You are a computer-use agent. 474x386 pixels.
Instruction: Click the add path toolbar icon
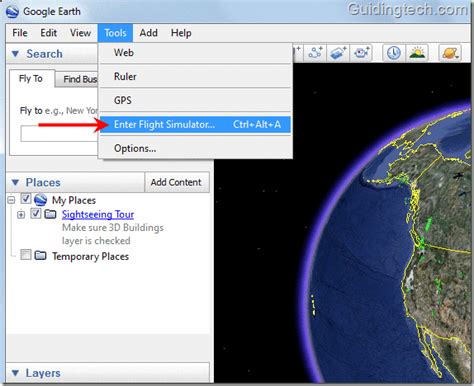[x=315, y=53]
